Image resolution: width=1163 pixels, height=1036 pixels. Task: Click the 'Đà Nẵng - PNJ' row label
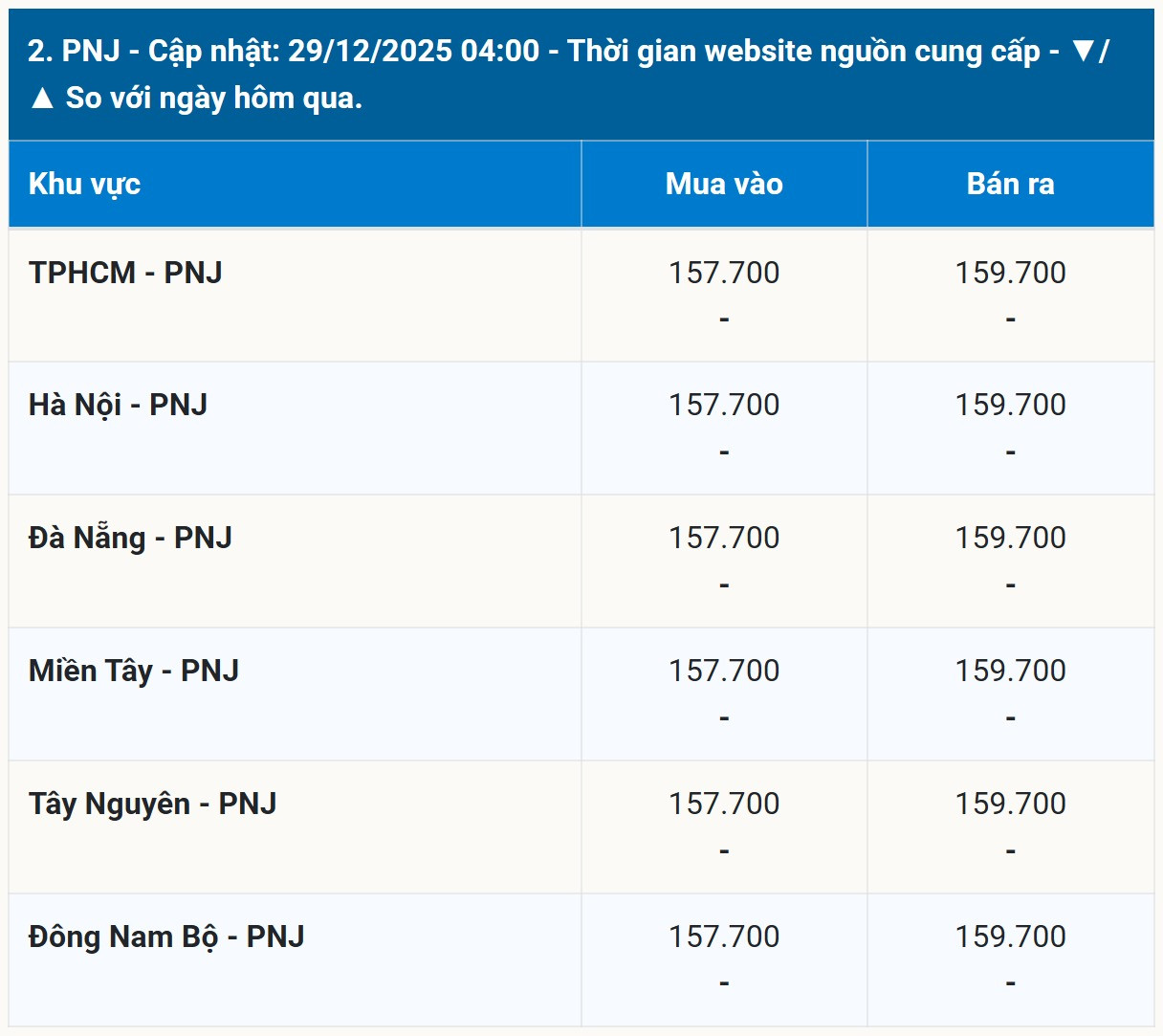coord(130,538)
